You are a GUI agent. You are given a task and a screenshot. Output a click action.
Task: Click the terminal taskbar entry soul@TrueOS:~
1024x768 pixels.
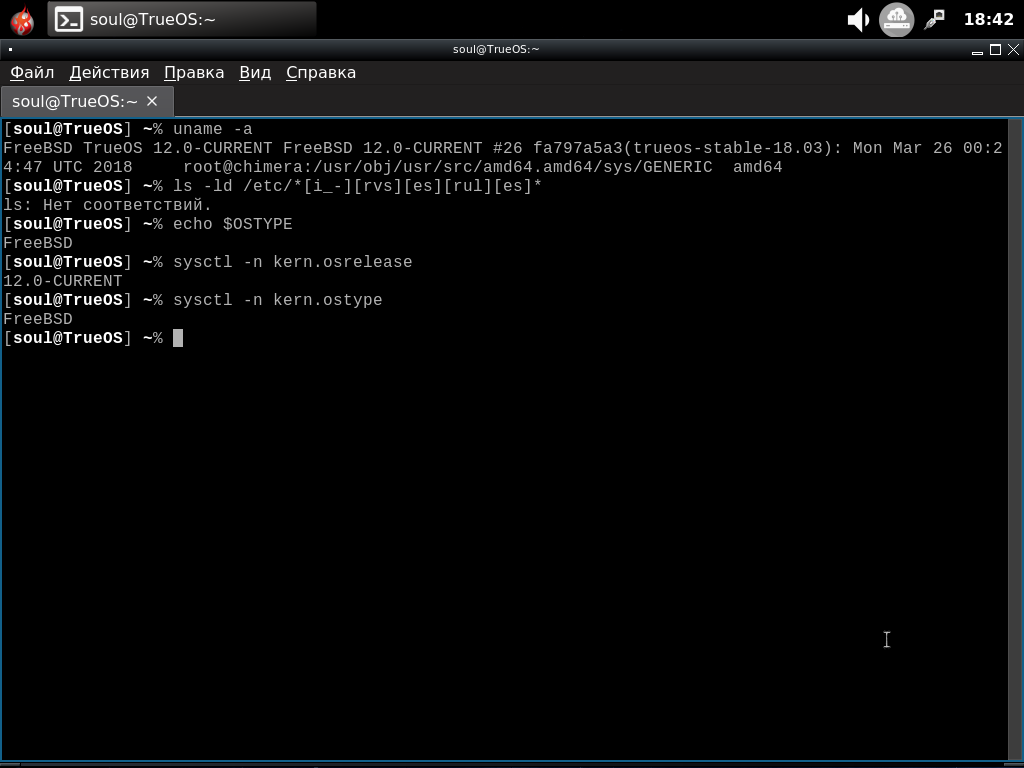coord(182,19)
